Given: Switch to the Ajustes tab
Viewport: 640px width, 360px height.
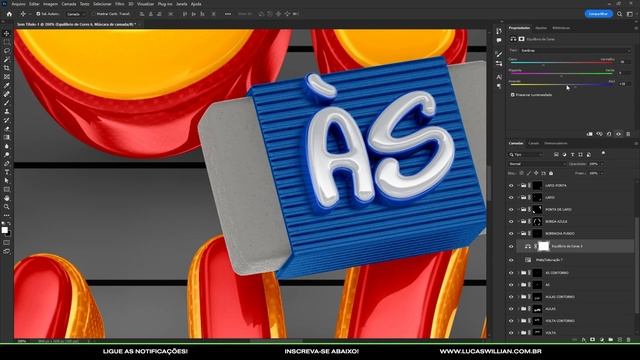Looking at the screenshot, I should [x=541, y=28].
